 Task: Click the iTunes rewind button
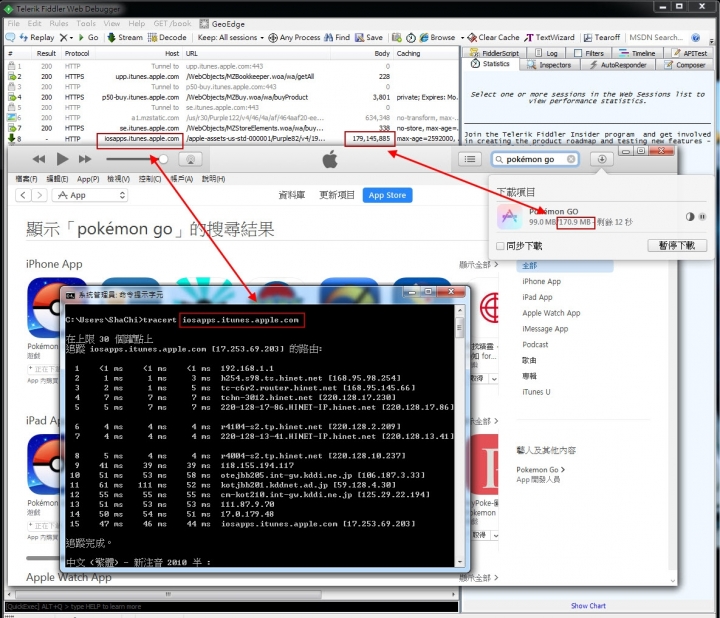point(39,159)
